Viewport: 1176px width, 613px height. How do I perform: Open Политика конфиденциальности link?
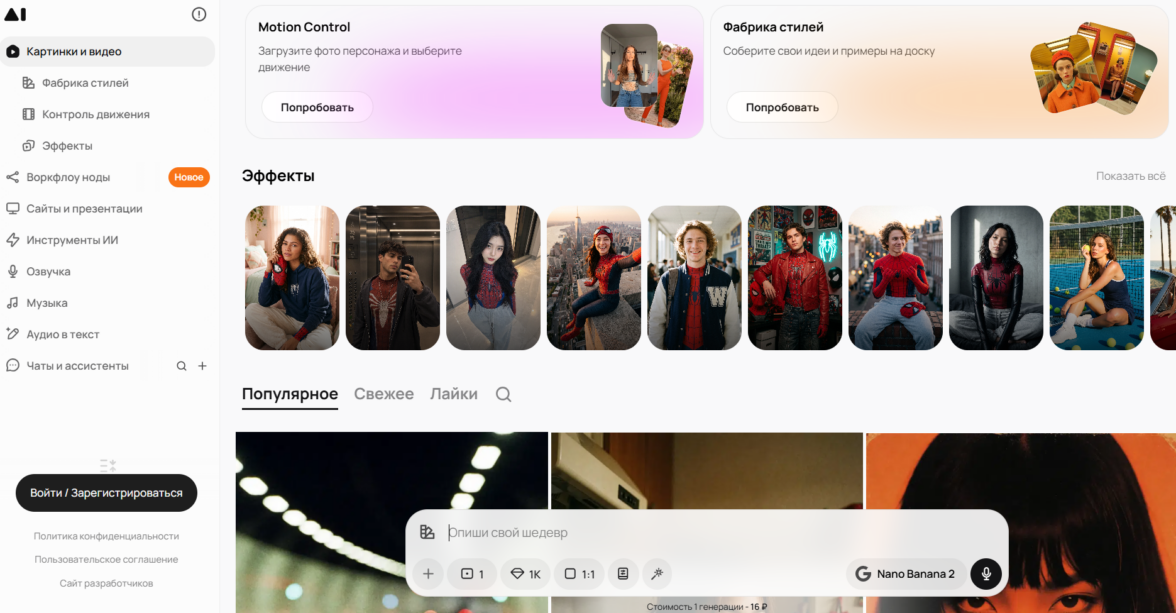(106, 536)
